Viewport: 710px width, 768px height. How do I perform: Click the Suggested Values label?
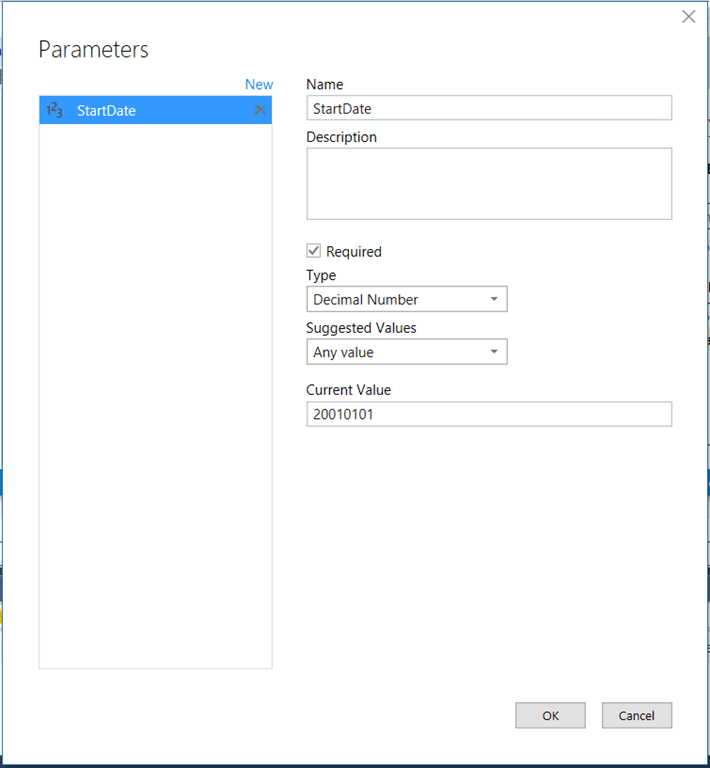pos(361,328)
